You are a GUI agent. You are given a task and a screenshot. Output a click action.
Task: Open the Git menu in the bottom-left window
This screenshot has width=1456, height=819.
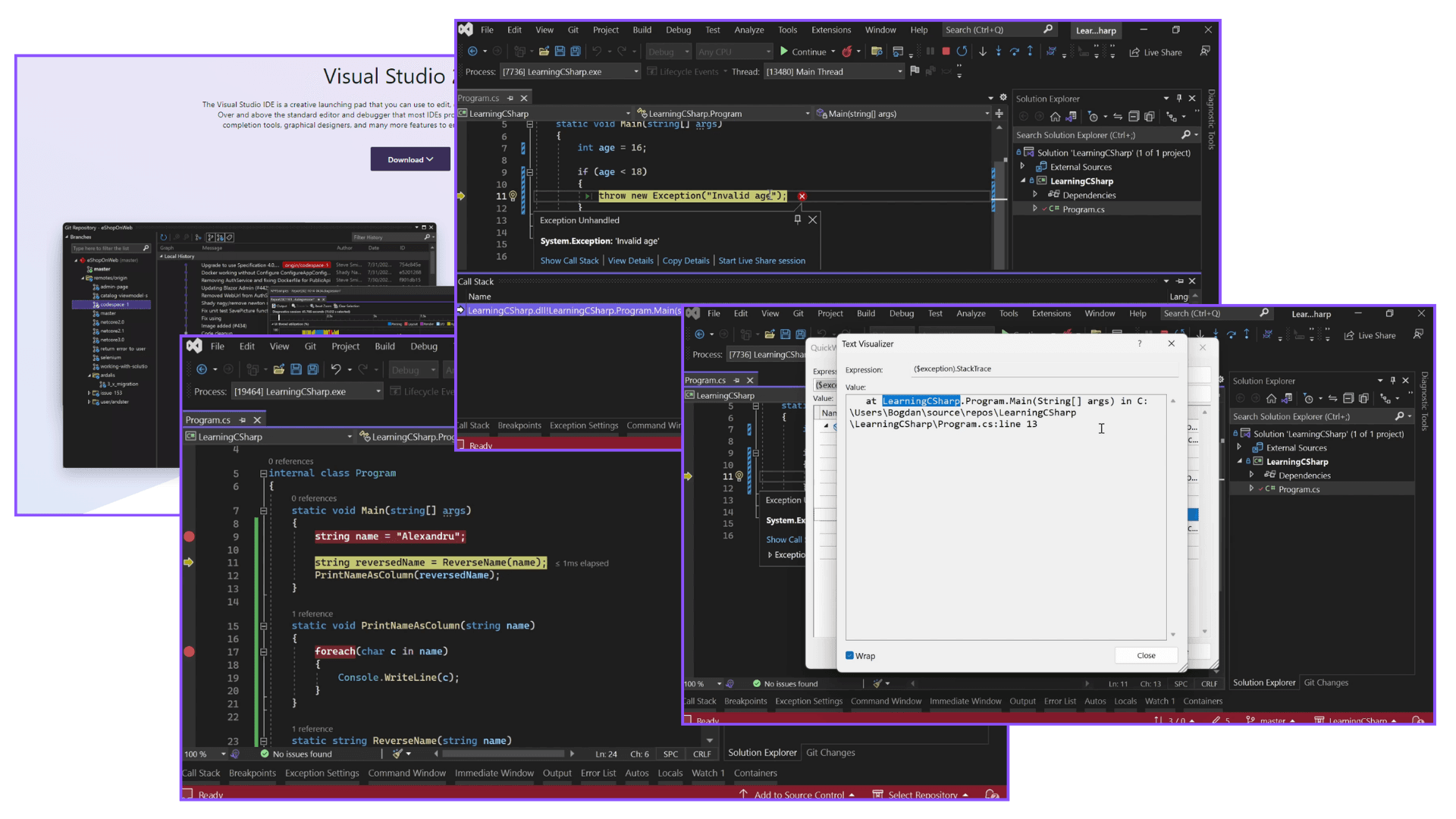310,347
